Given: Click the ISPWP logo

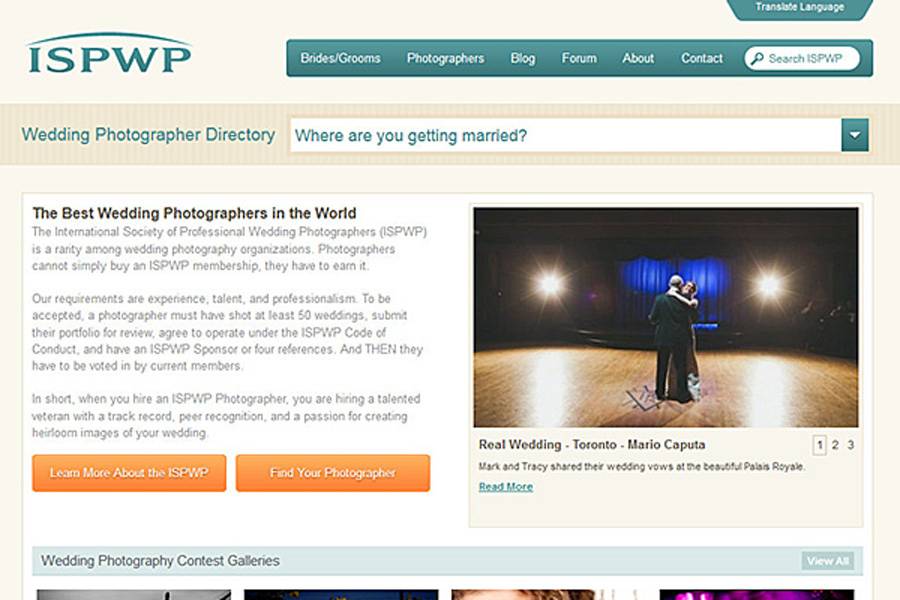Looking at the screenshot, I should (108, 53).
